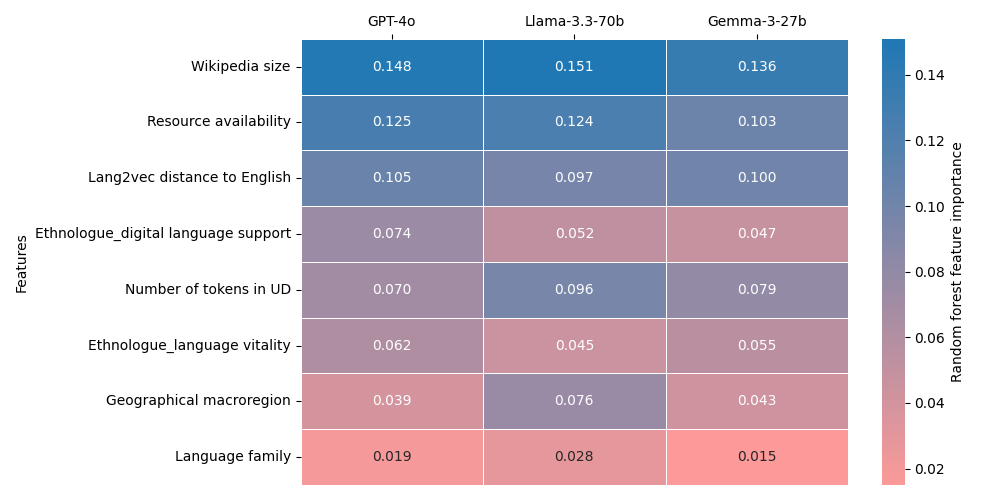Click the cell showing 0.015

757,457
